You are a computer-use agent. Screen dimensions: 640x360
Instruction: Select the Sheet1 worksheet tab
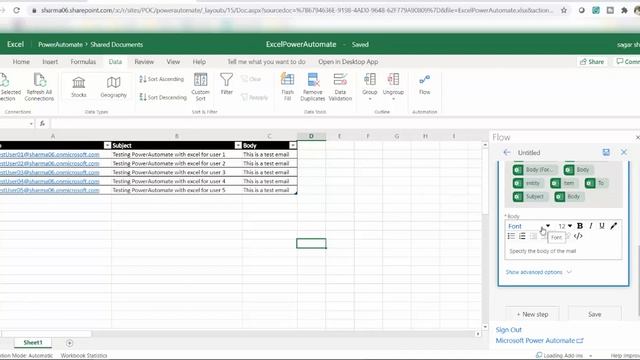[33, 342]
